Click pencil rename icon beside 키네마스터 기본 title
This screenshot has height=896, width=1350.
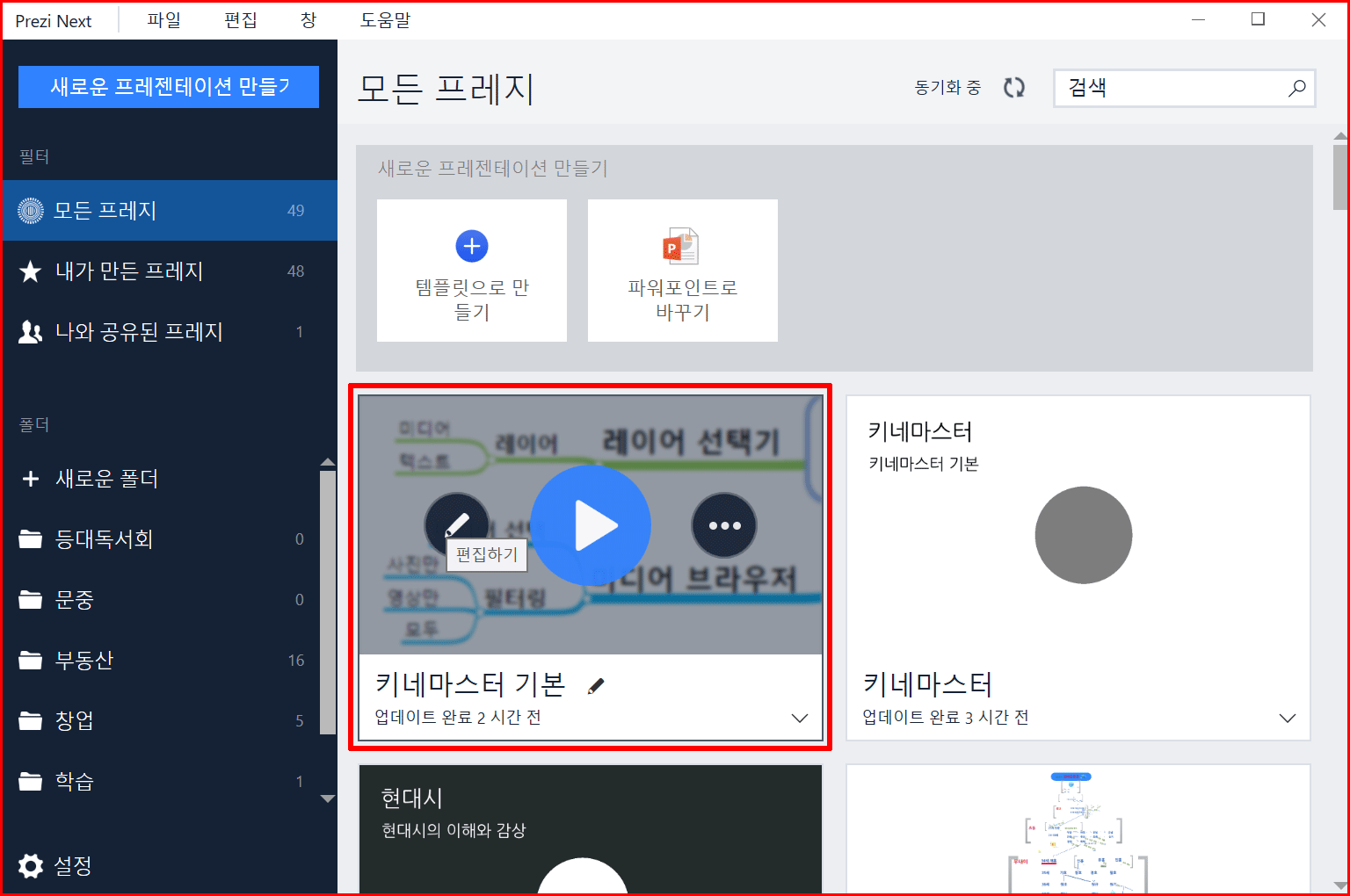pos(596,686)
